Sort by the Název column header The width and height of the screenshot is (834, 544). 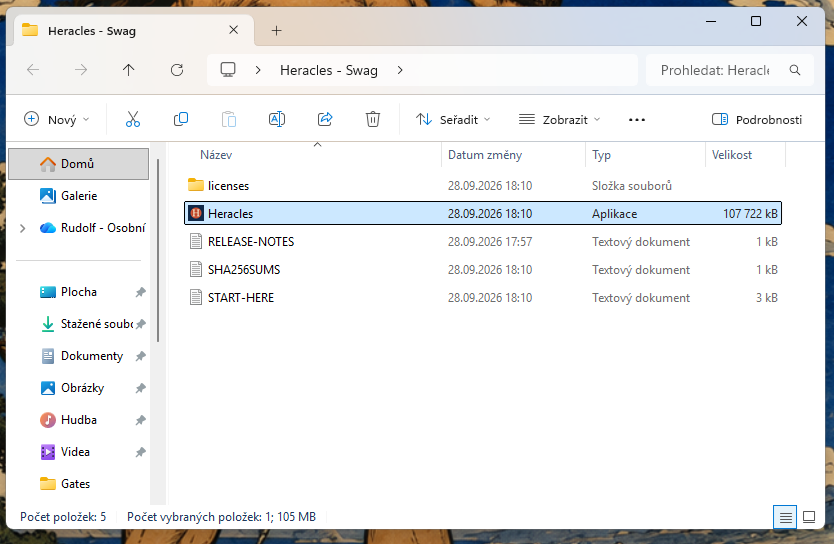click(313, 155)
